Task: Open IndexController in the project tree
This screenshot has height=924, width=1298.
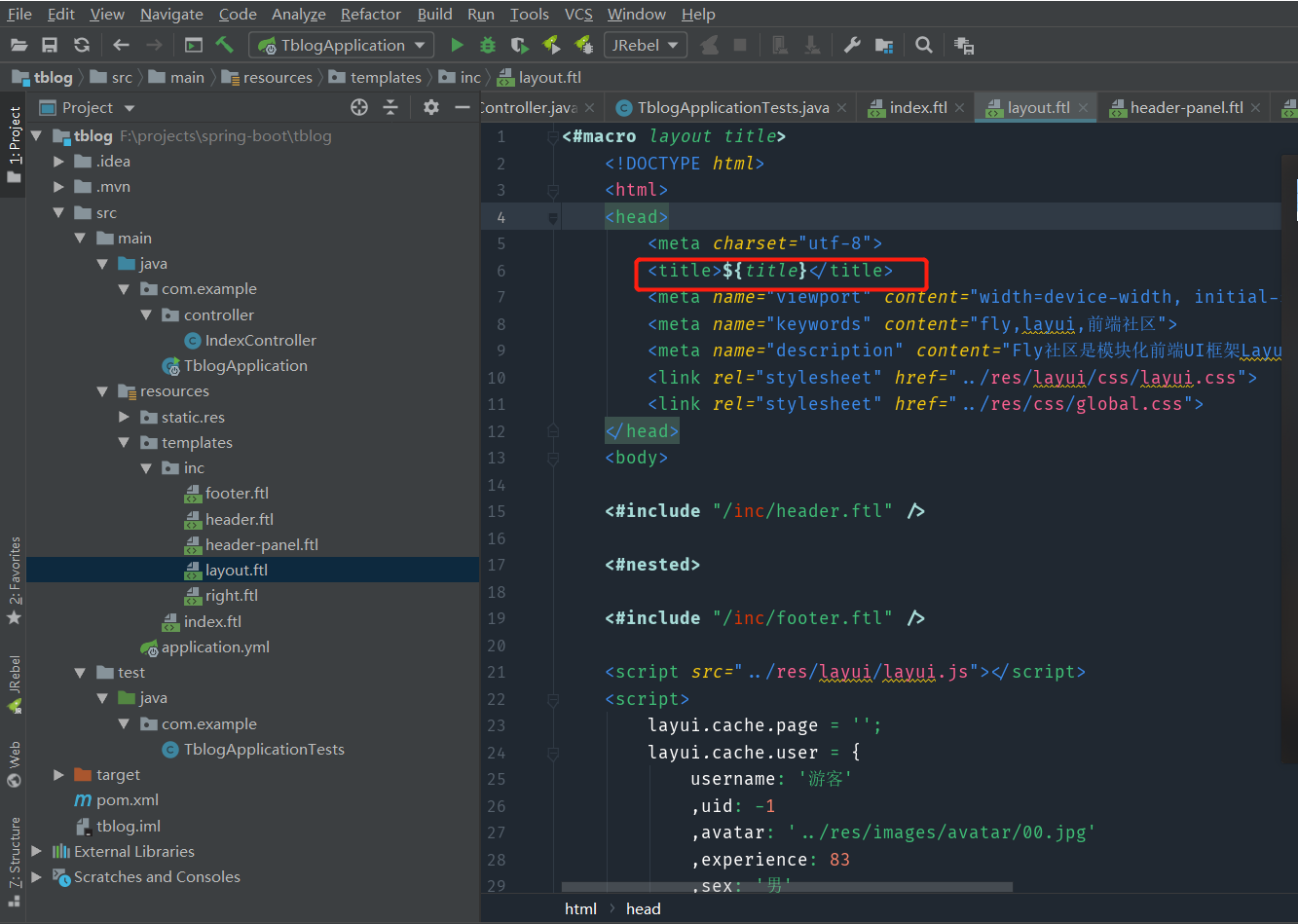Action: pos(260,341)
